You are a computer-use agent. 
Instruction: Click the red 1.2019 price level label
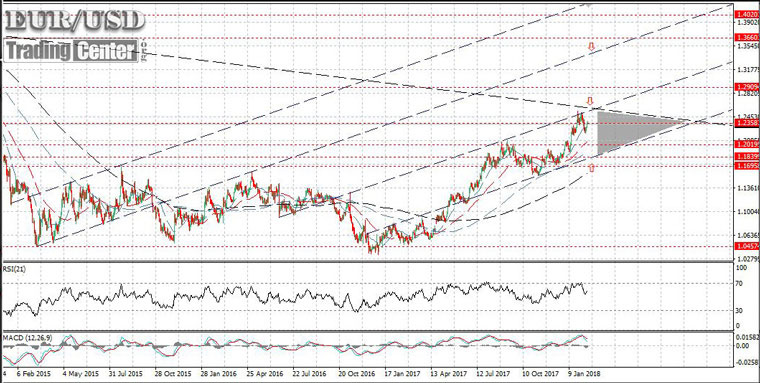[x=748, y=144]
